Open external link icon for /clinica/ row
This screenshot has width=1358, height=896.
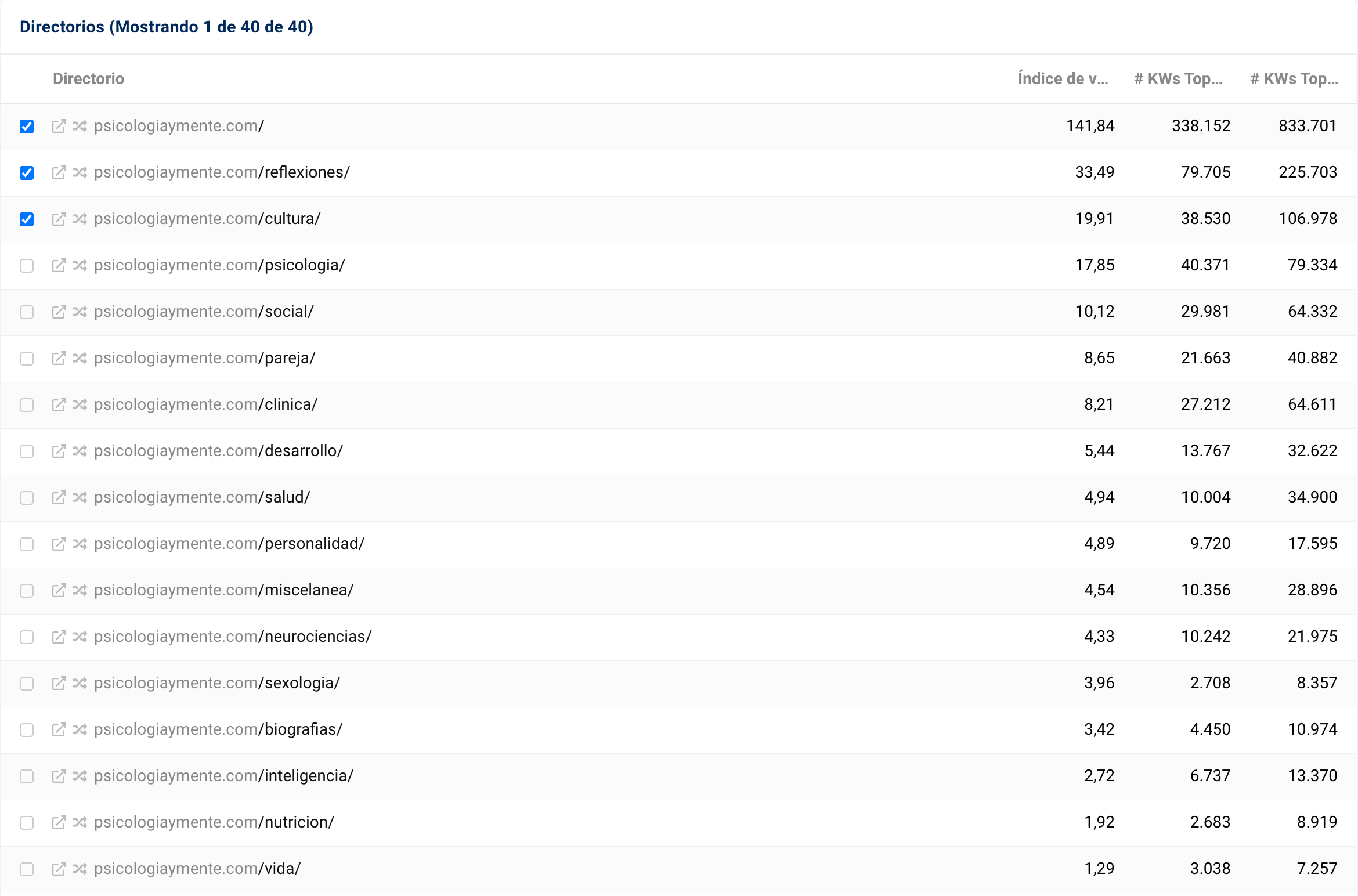pyautogui.click(x=59, y=405)
